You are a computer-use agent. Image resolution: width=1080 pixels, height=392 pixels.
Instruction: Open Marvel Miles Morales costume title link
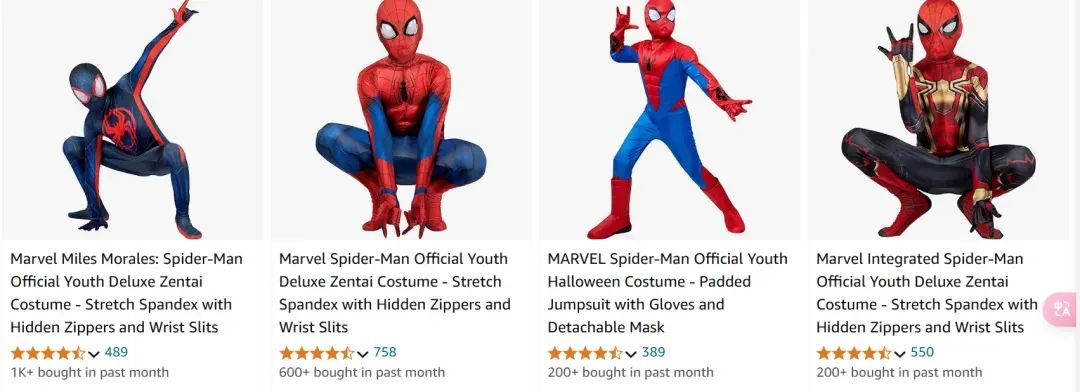[x=126, y=293]
